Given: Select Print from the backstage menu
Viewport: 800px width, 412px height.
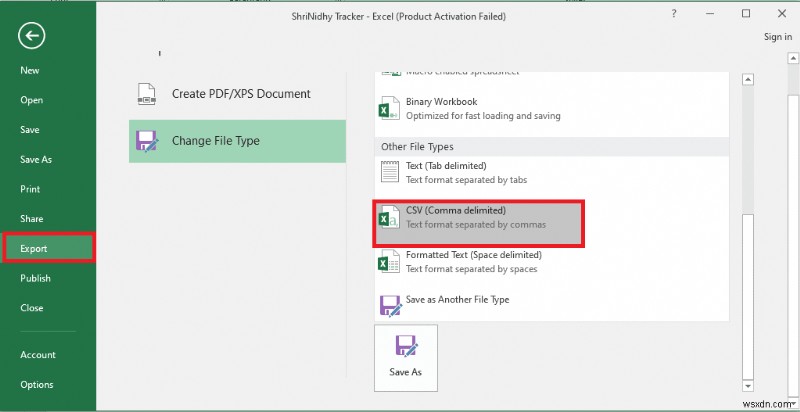Looking at the screenshot, I should pos(30,189).
